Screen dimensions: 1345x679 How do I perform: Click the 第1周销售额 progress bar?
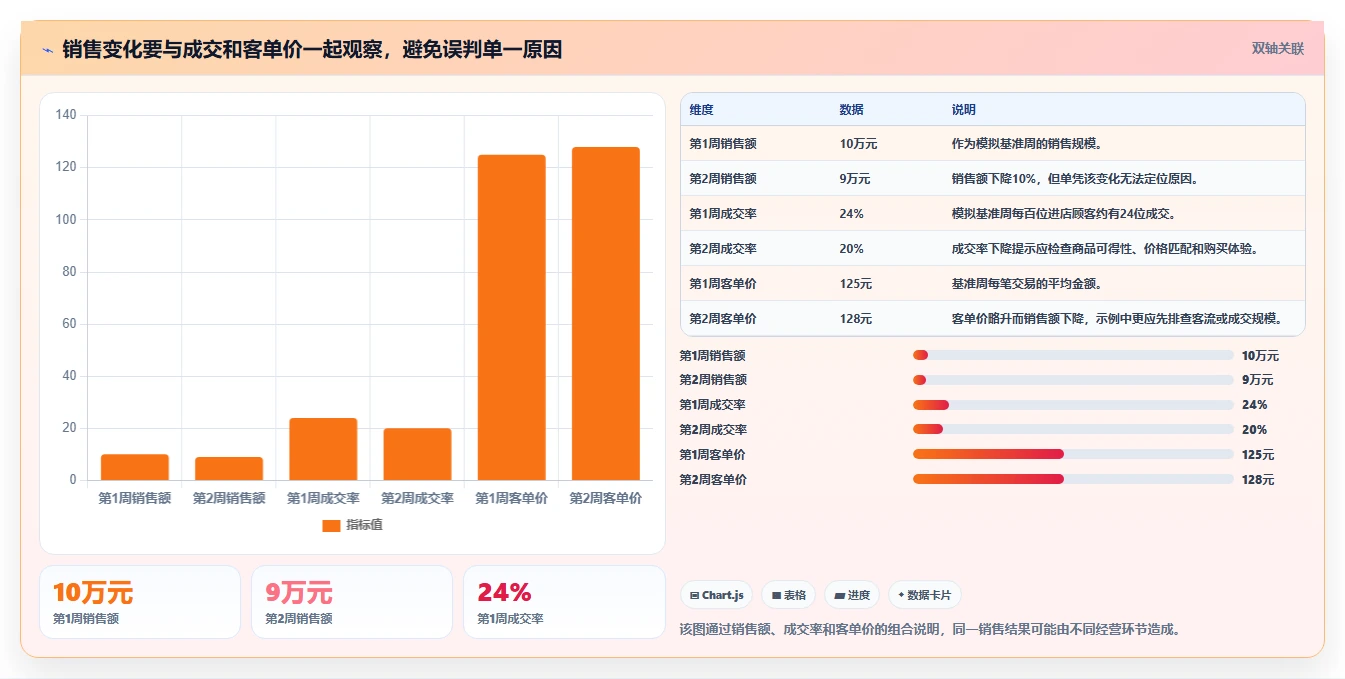[1073, 355]
